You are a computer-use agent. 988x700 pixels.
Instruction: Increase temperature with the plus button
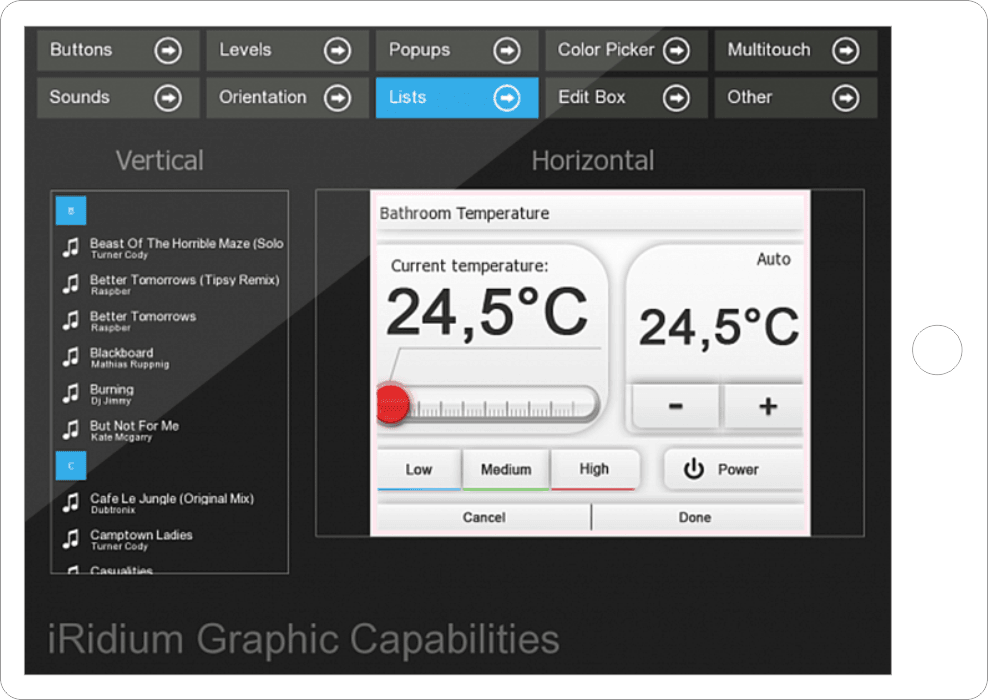767,406
